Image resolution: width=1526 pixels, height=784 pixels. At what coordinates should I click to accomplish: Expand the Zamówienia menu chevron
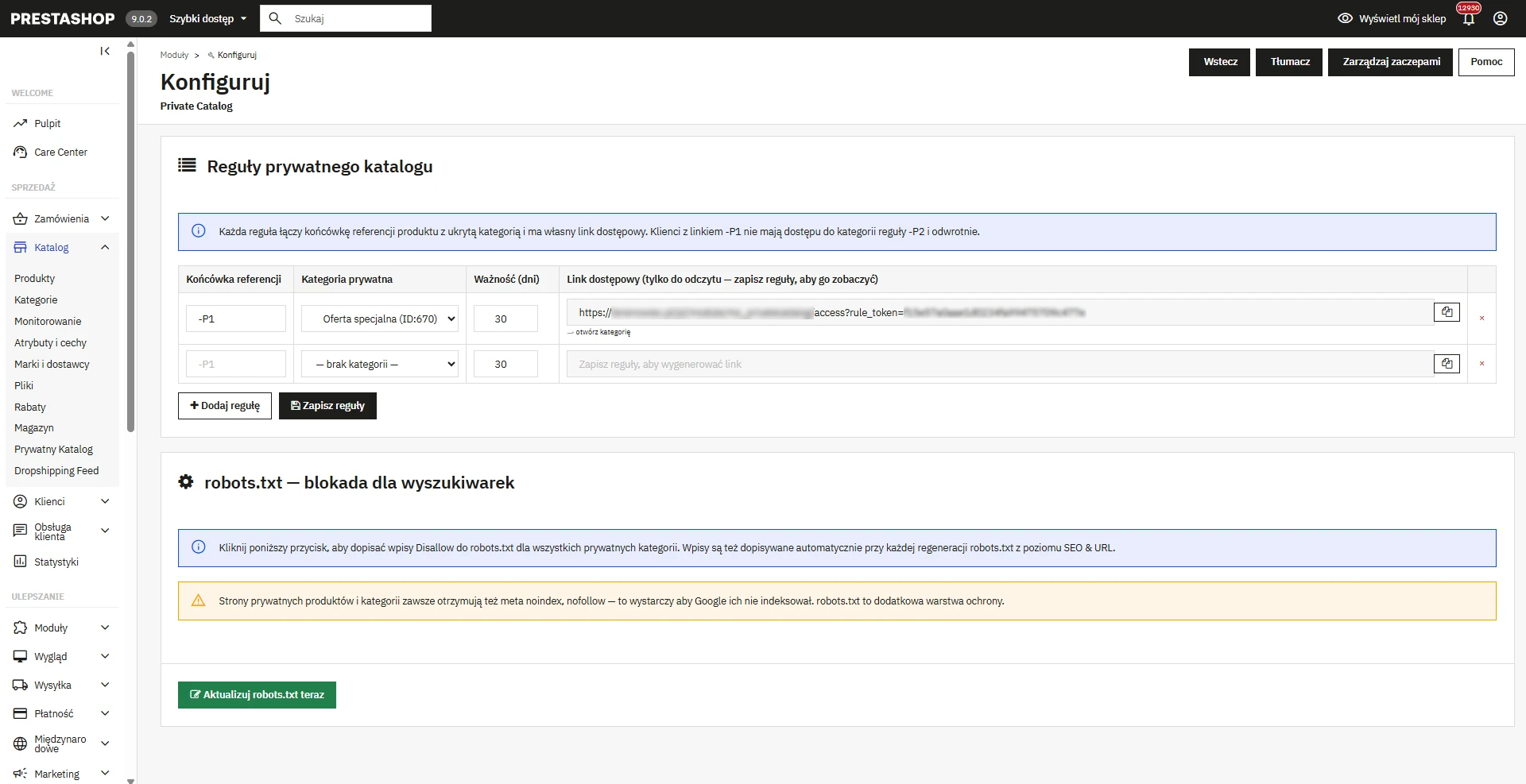coord(105,218)
